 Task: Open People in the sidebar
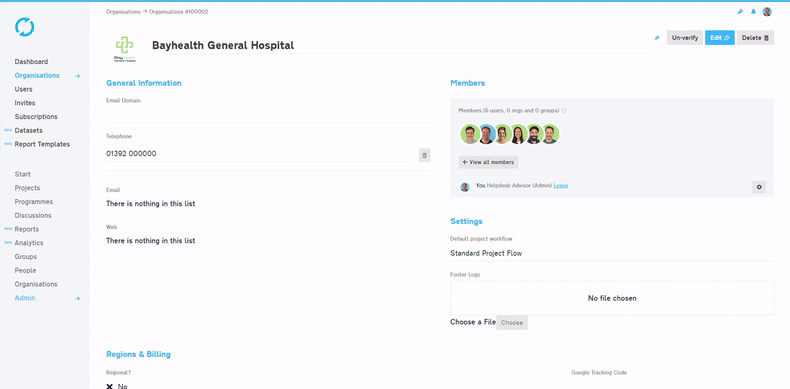click(25, 271)
